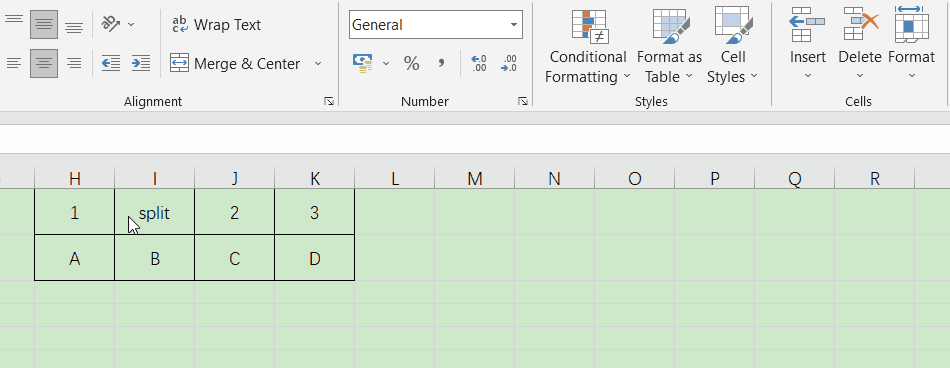Toggle Wrap Text
Screen dimensions: 950x368
[216, 25]
